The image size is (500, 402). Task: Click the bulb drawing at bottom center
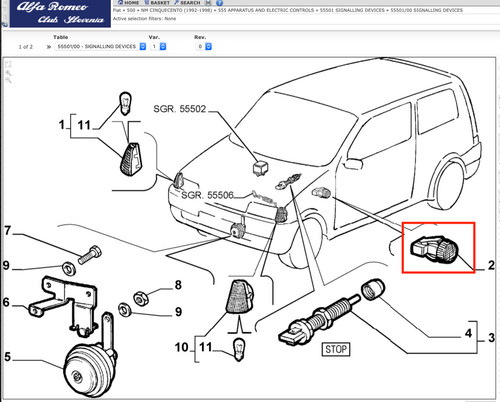(x=239, y=349)
